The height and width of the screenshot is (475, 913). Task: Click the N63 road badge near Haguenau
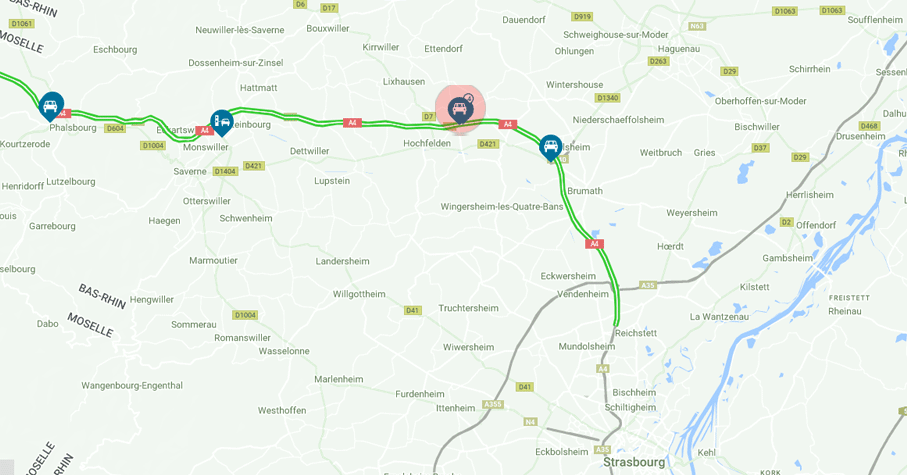(697, 26)
